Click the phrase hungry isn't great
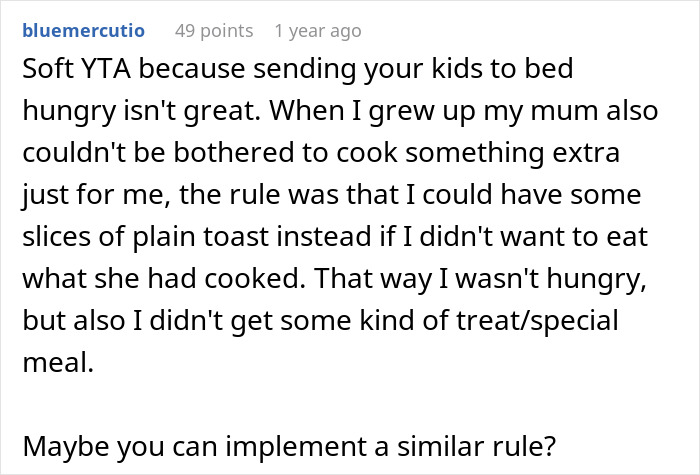The width and height of the screenshot is (700, 475). click(x=142, y=111)
